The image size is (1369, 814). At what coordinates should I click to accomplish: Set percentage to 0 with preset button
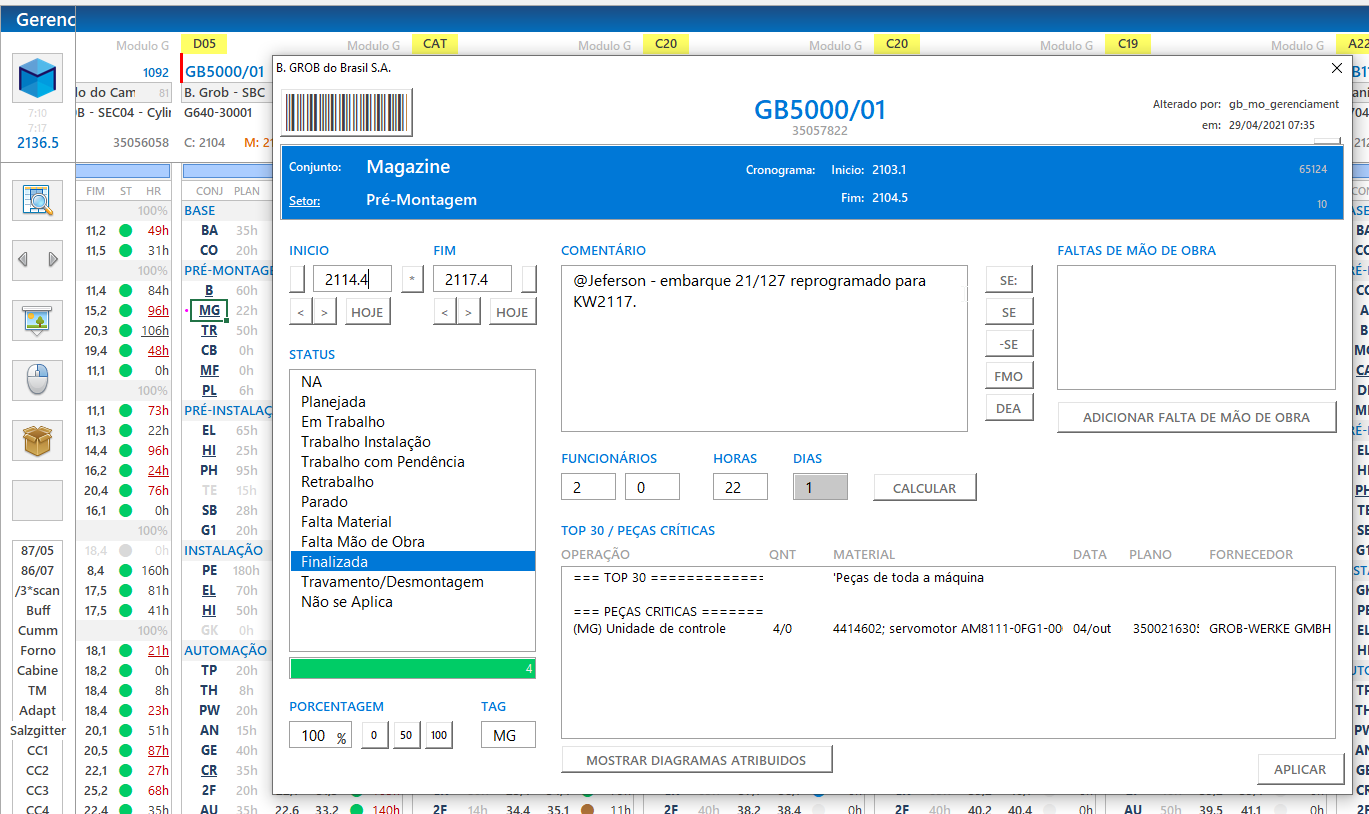[x=373, y=735]
